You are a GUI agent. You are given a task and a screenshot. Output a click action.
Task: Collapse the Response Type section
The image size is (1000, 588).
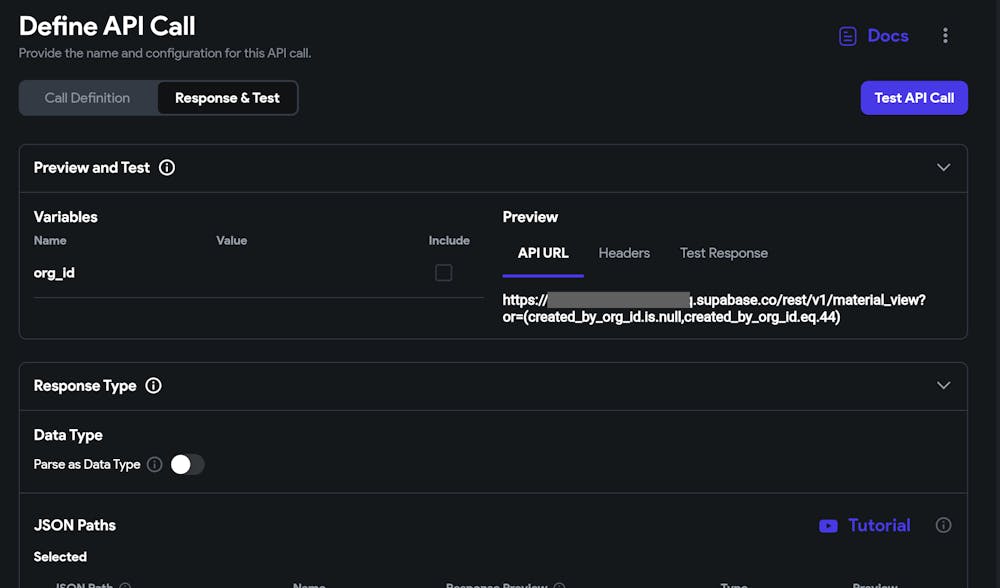943,386
